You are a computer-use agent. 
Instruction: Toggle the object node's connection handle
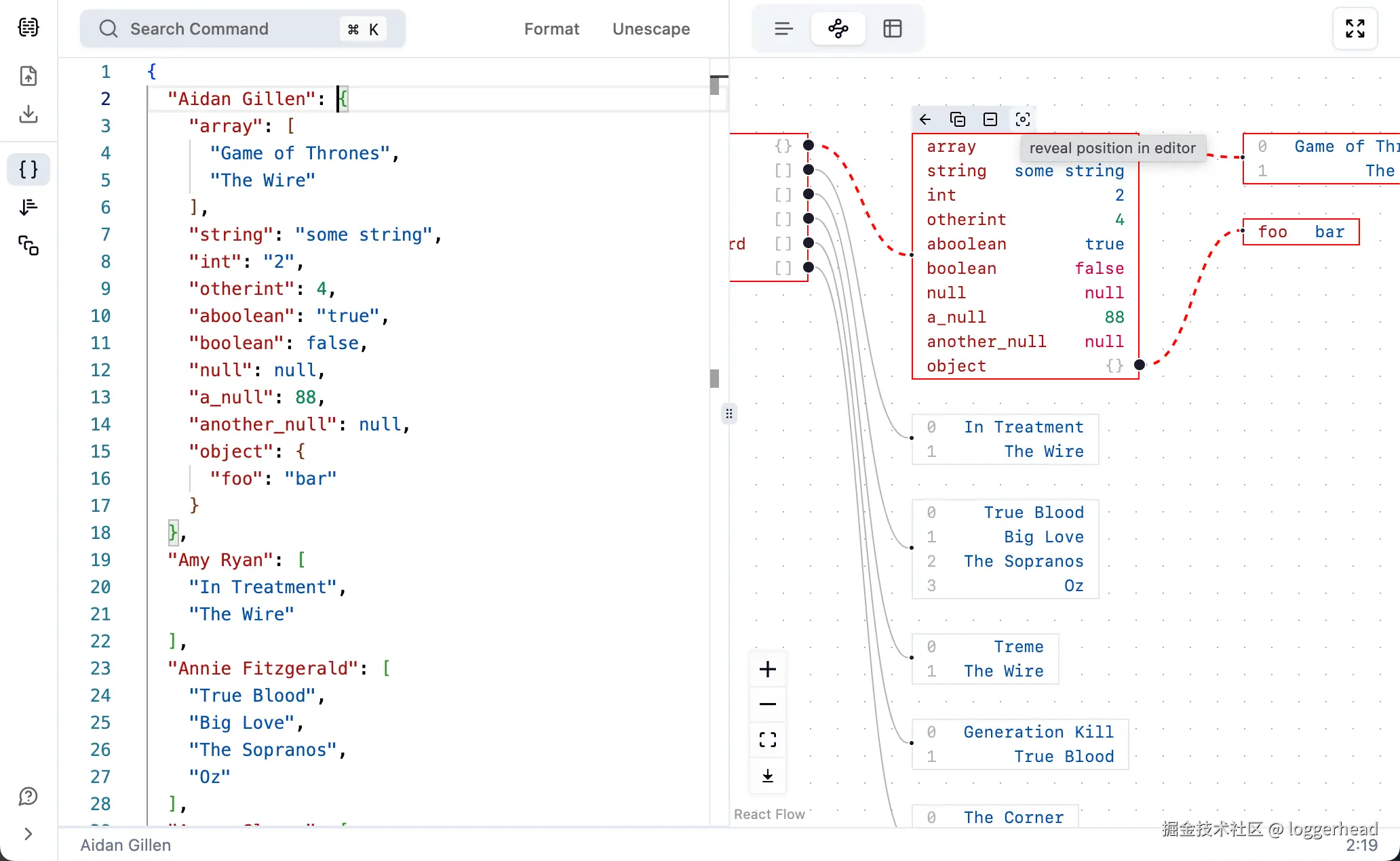click(1140, 365)
